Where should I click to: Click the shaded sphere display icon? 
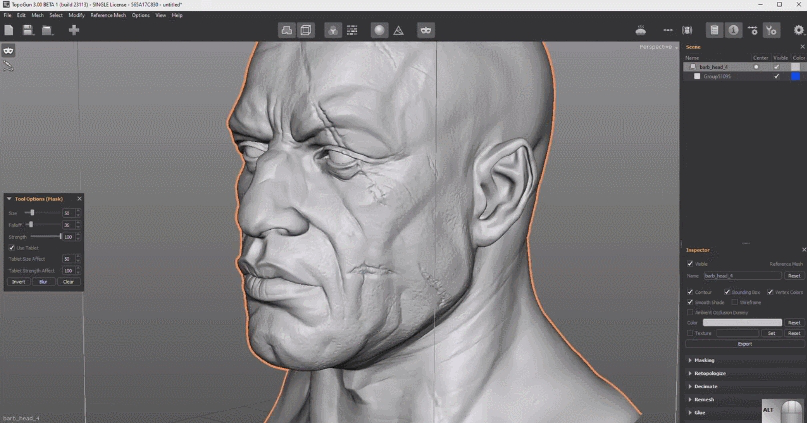tap(379, 30)
